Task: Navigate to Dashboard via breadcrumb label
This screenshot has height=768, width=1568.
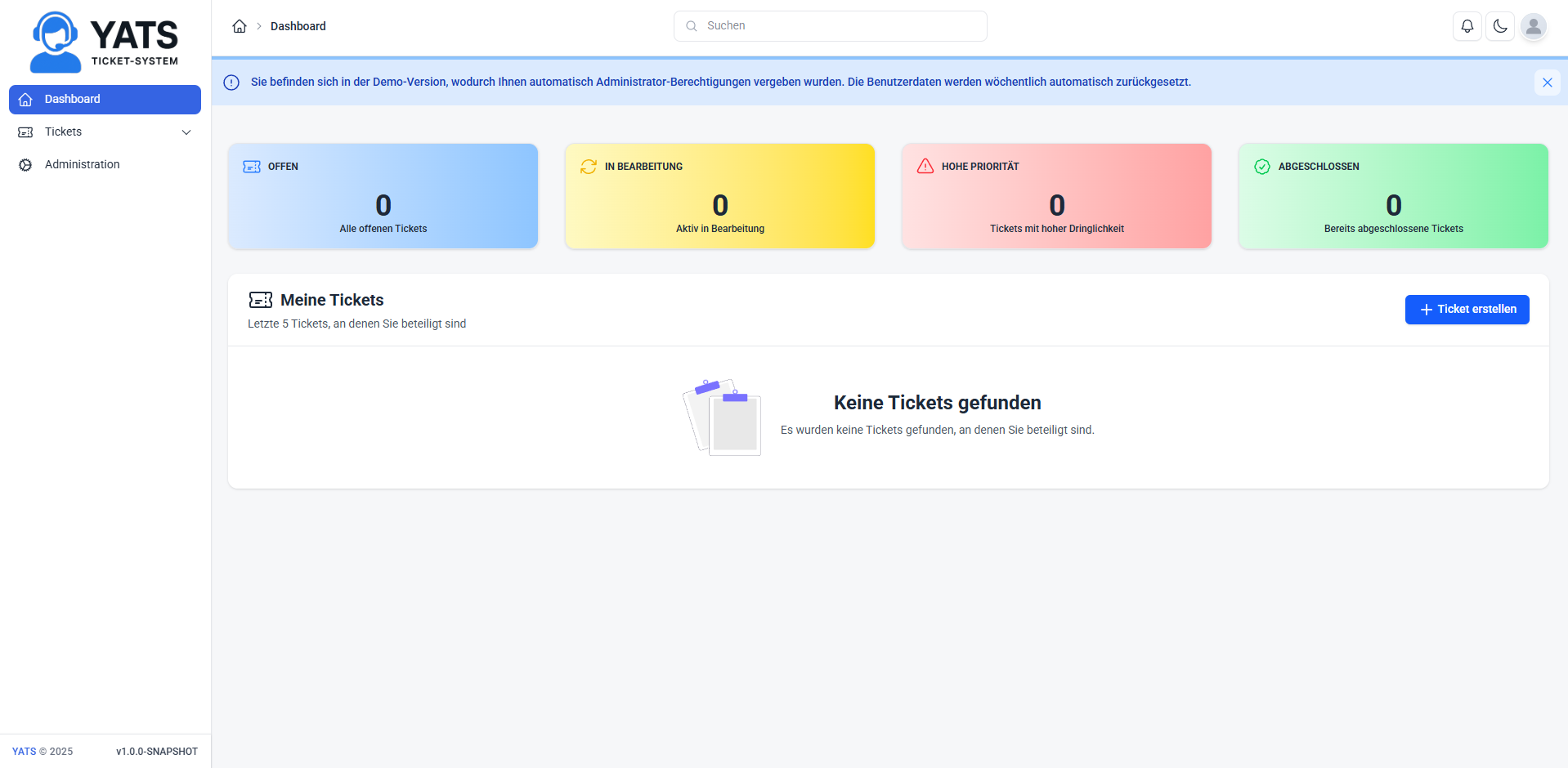Action: pyautogui.click(x=297, y=25)
